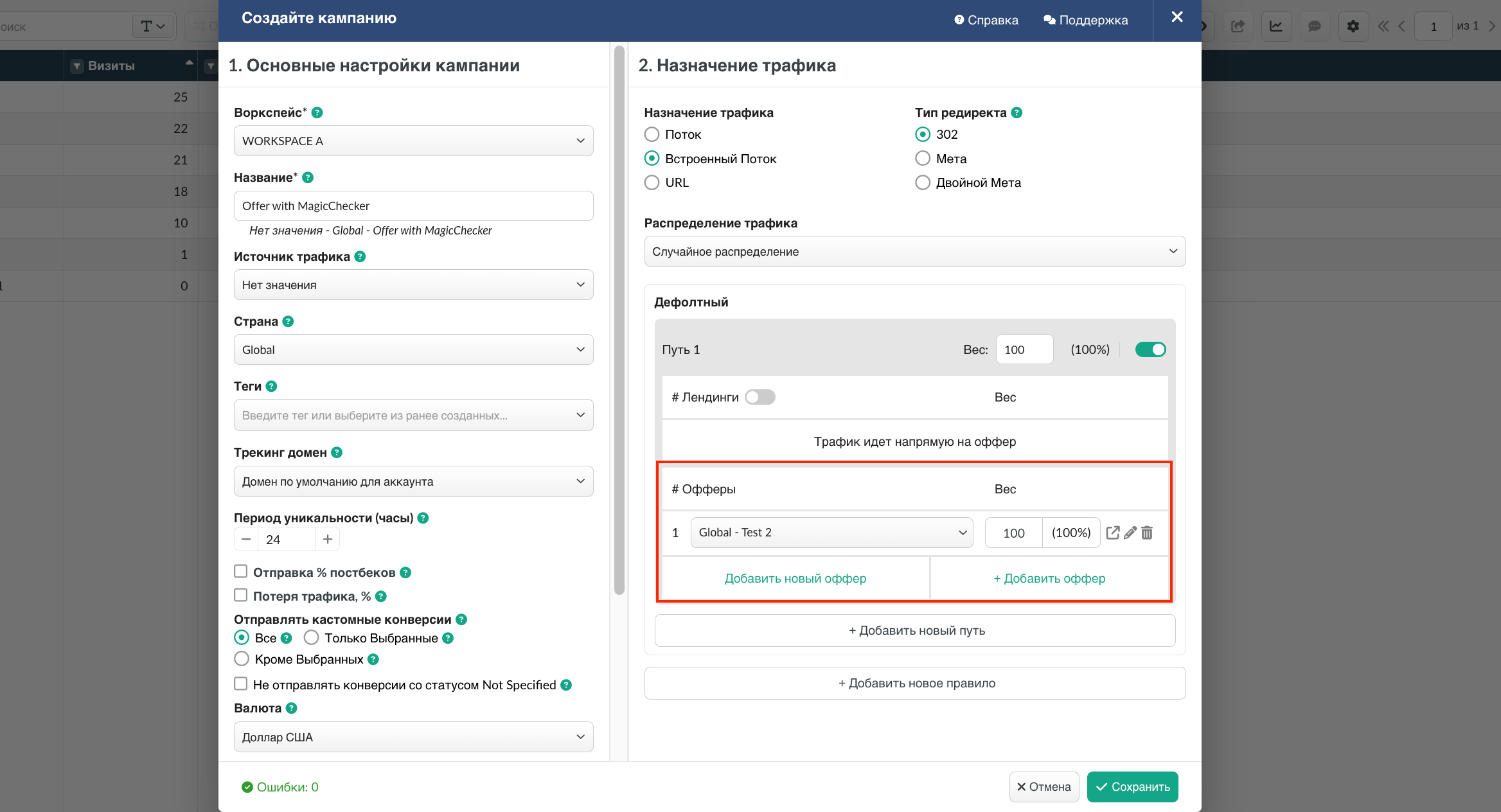
Task: Delete the offer with trash icon
Action: (1147, 533)
